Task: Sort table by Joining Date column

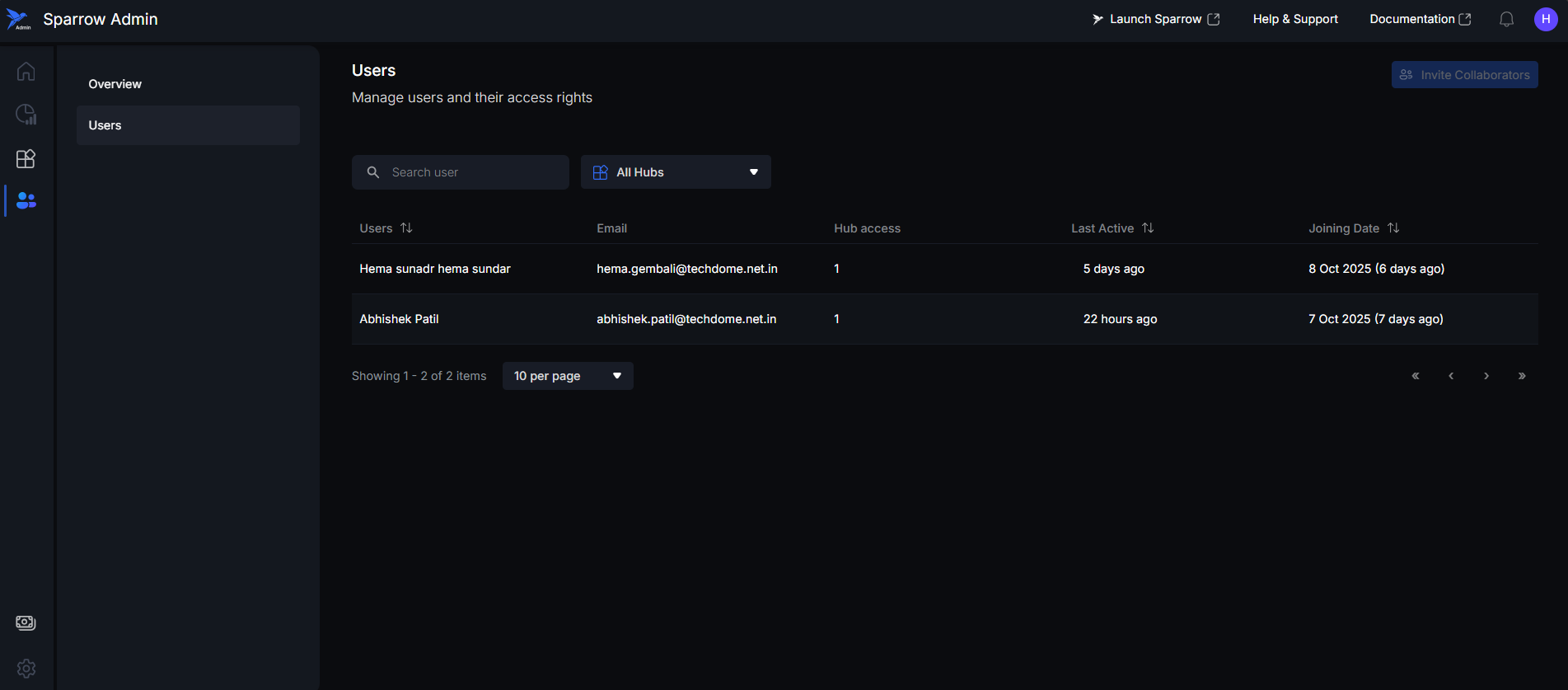Action: click(x=1392, y=228)
